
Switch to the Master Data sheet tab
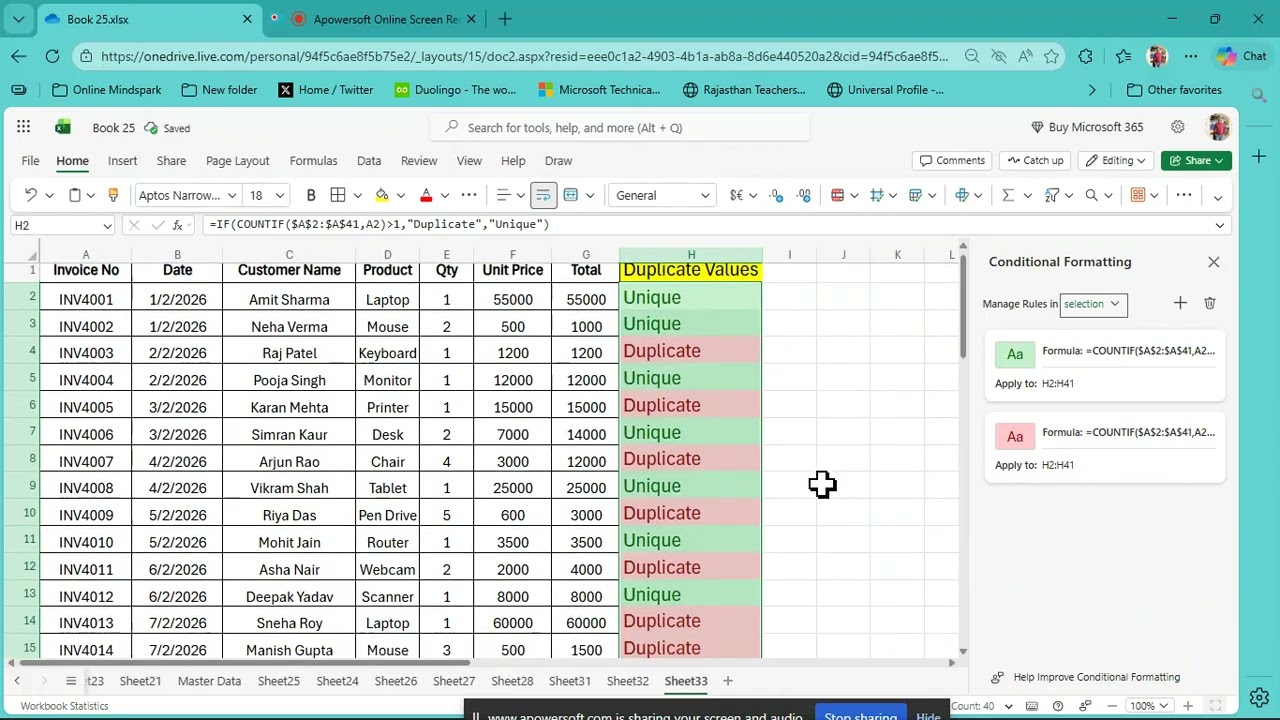(209, 681)
